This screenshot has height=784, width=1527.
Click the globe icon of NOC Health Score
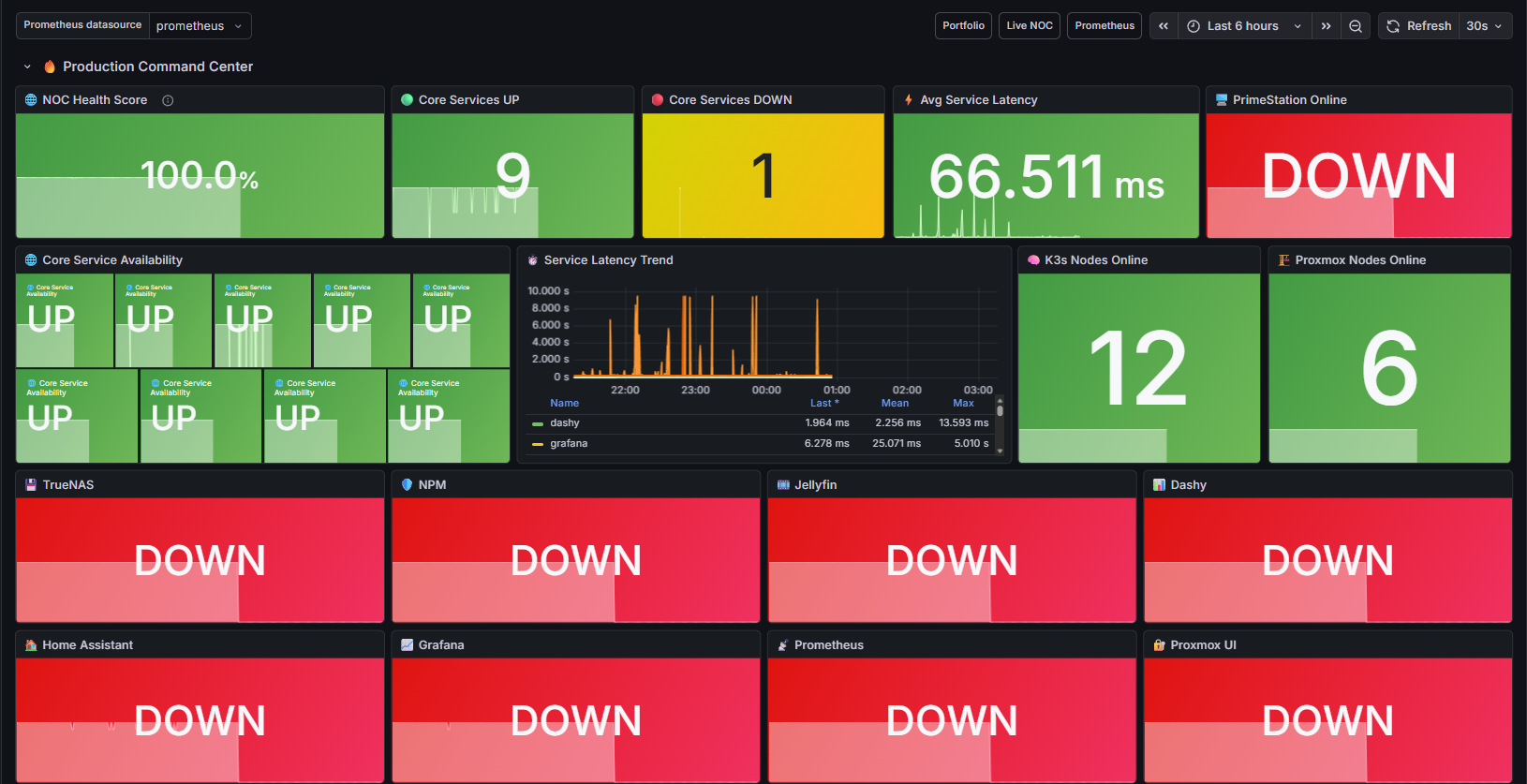point(31,100)
